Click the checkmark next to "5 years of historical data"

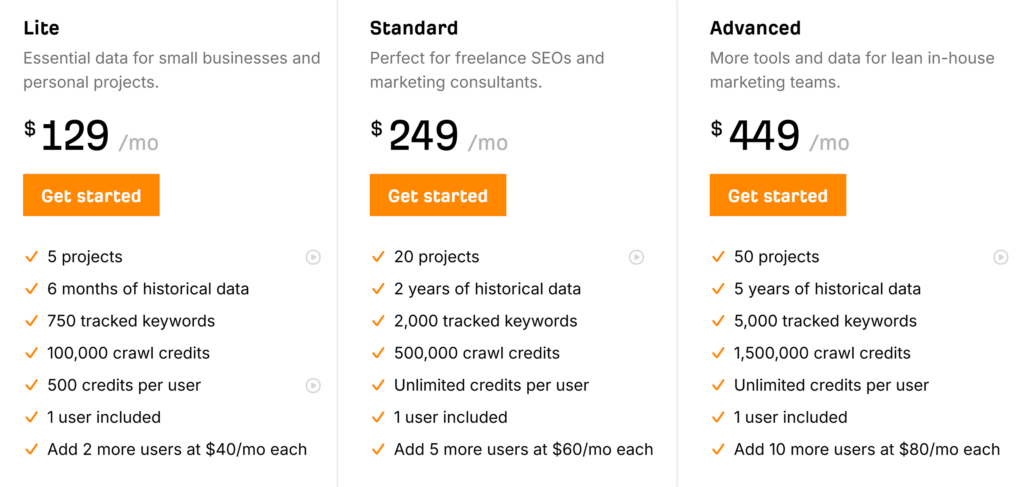point(717,289)
